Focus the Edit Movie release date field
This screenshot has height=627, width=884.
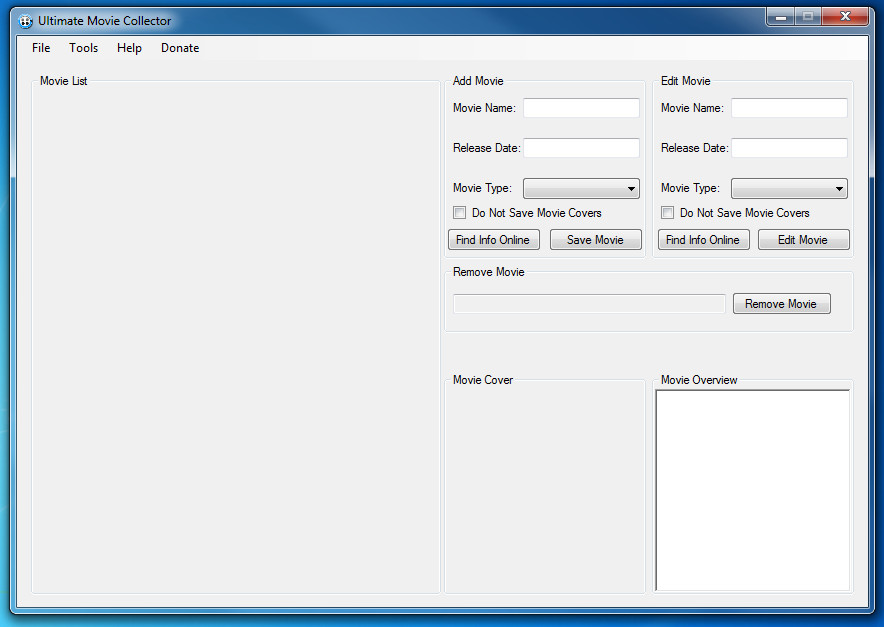point(789,148)
